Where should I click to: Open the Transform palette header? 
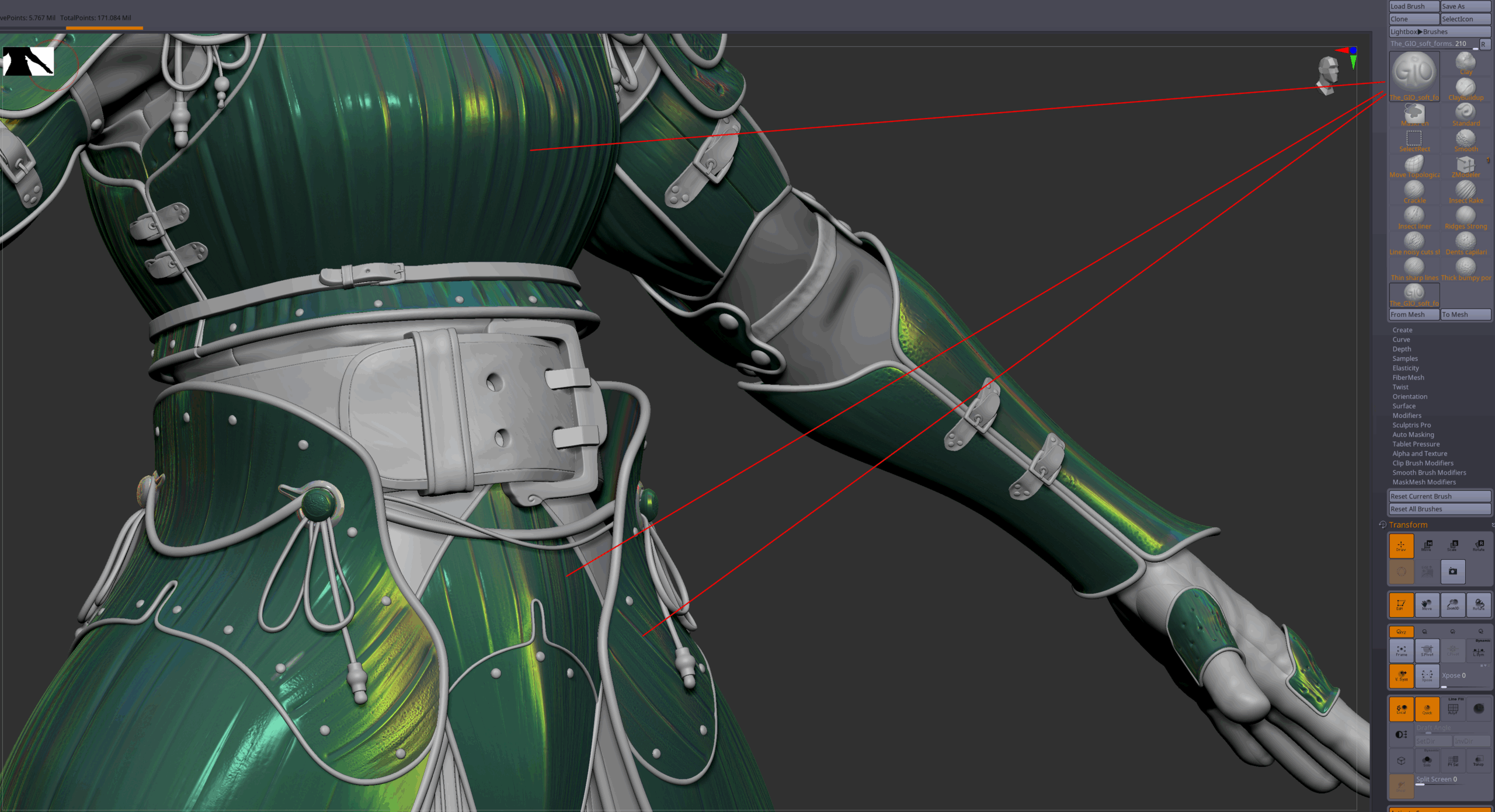[x=1408, y=525]
